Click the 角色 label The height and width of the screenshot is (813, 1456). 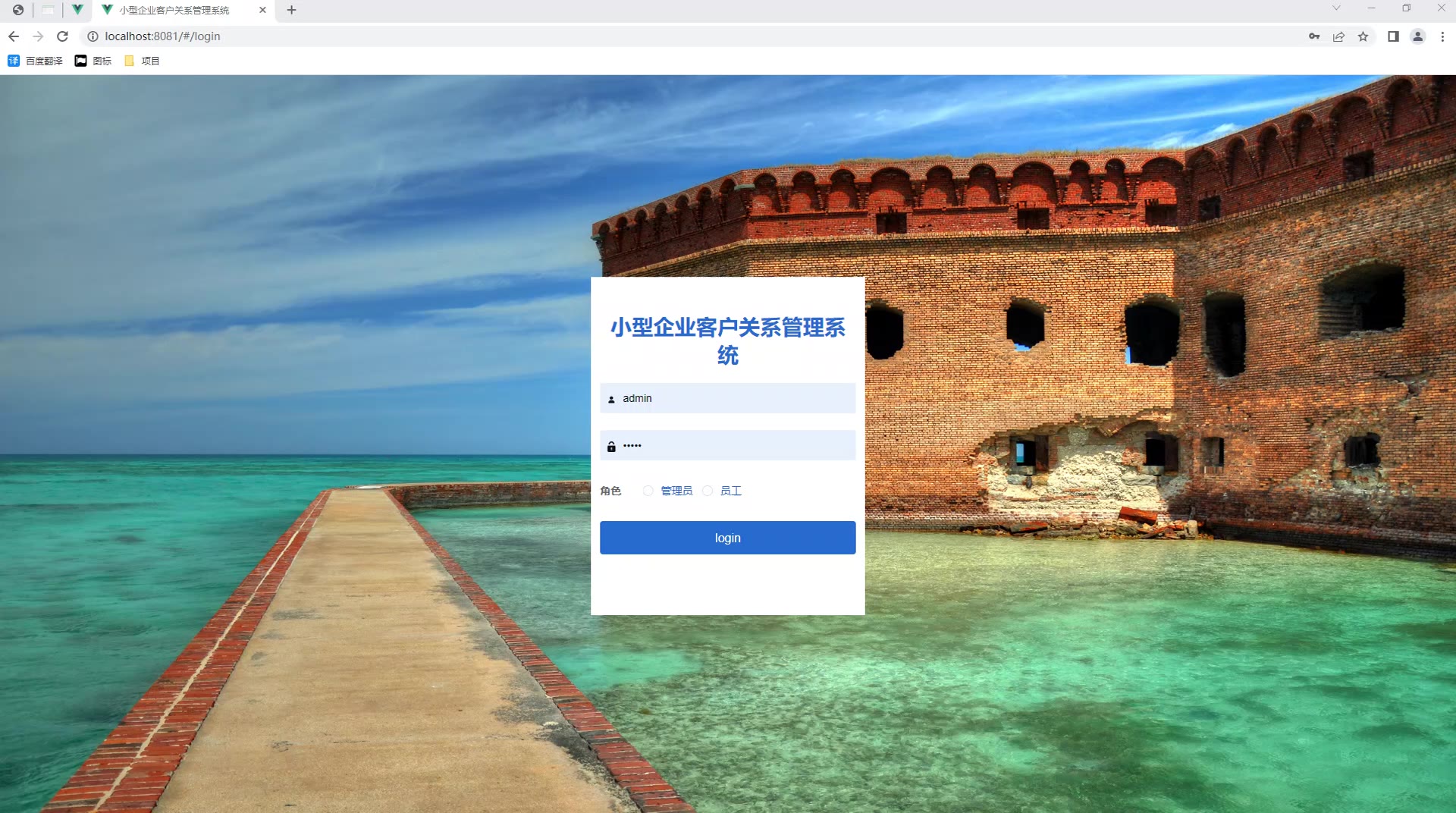pos(610,491)
